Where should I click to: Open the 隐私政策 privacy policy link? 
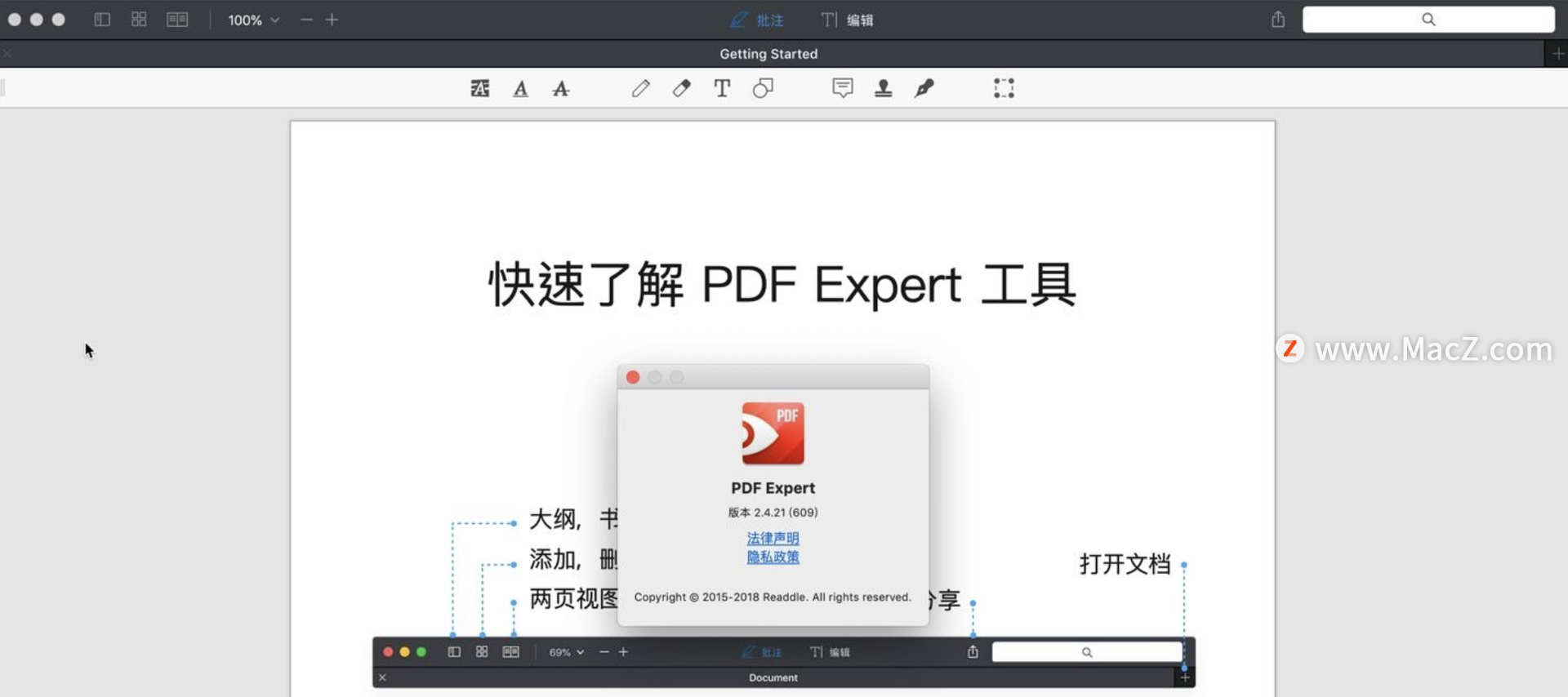[x=773, y=557]
